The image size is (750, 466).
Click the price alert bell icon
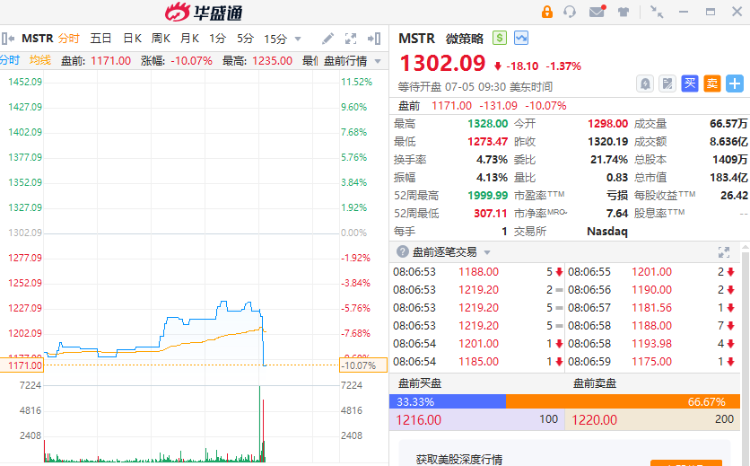[645, 84]
